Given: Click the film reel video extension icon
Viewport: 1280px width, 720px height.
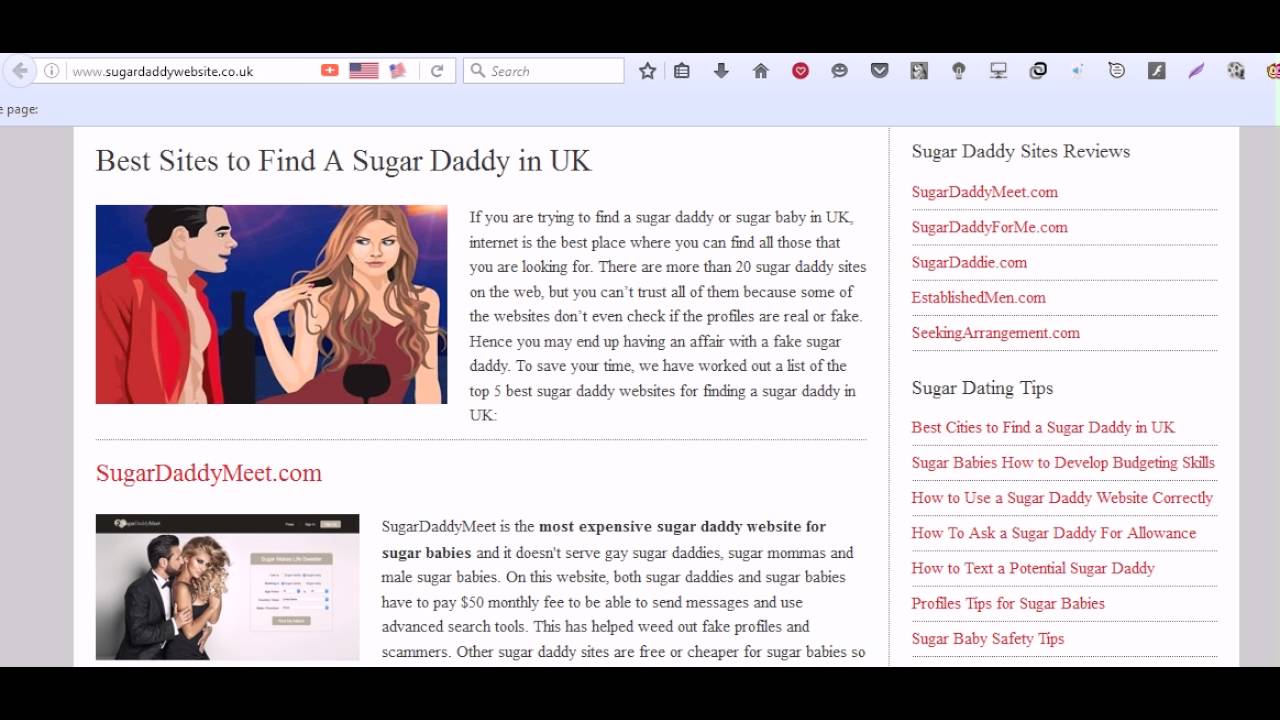Looking at the screenshot, I should [x=1236, y=71].
